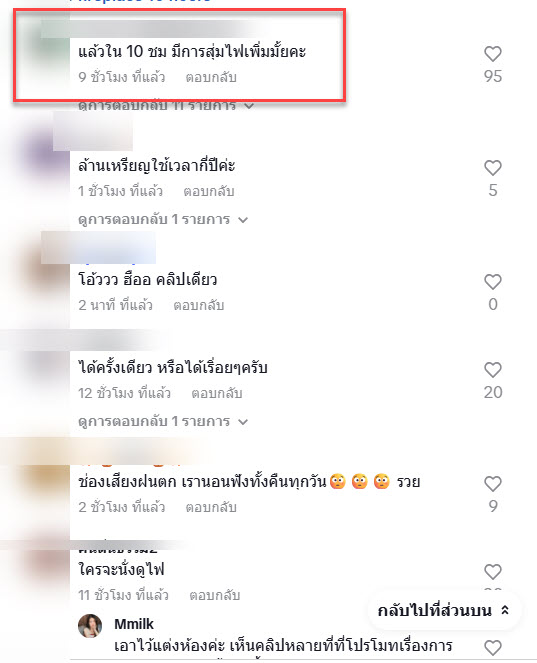The width and height of the screenshot is (537, 663).
Task: Reply to the 1-hour-ago comment
Action: 209,191
